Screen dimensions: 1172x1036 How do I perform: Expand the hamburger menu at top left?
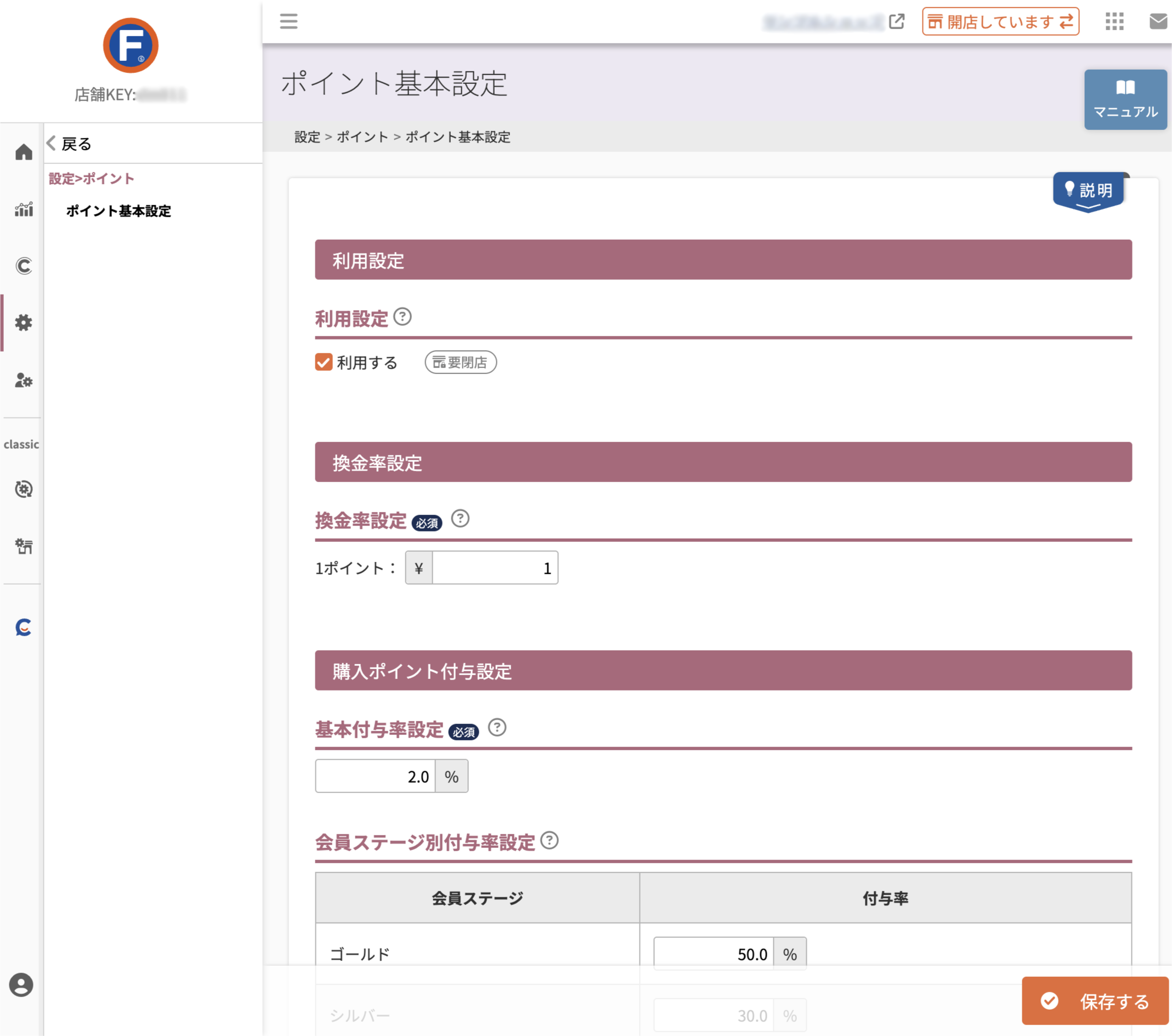coord(288,22)
